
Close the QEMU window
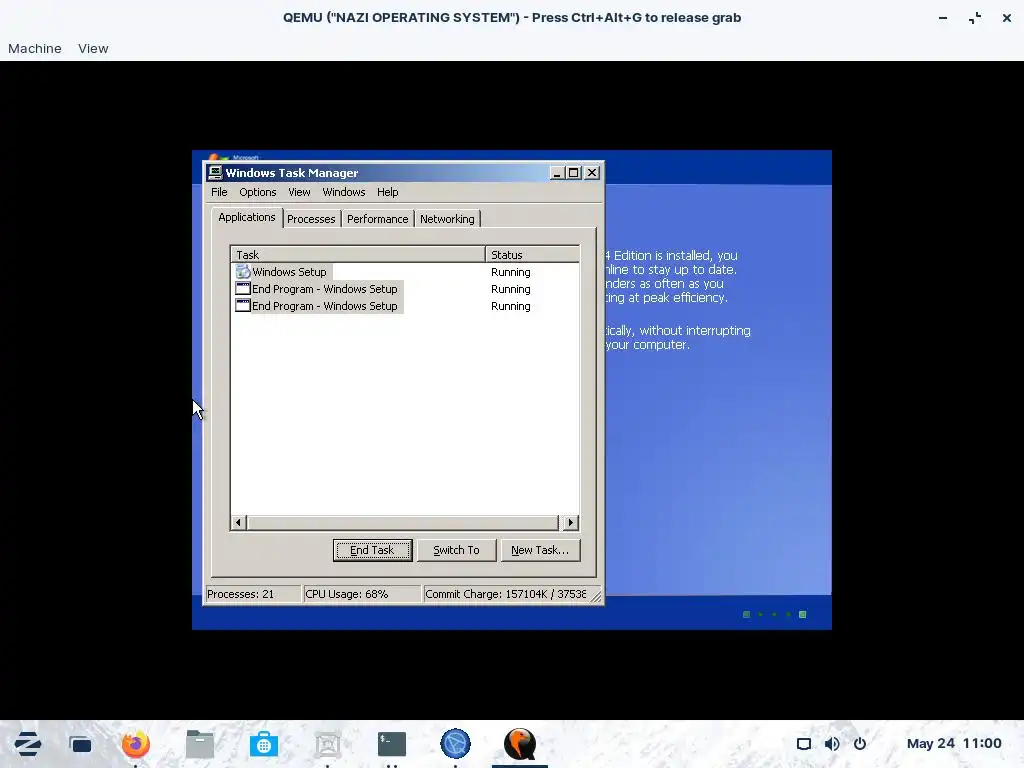coord(1007,18)
